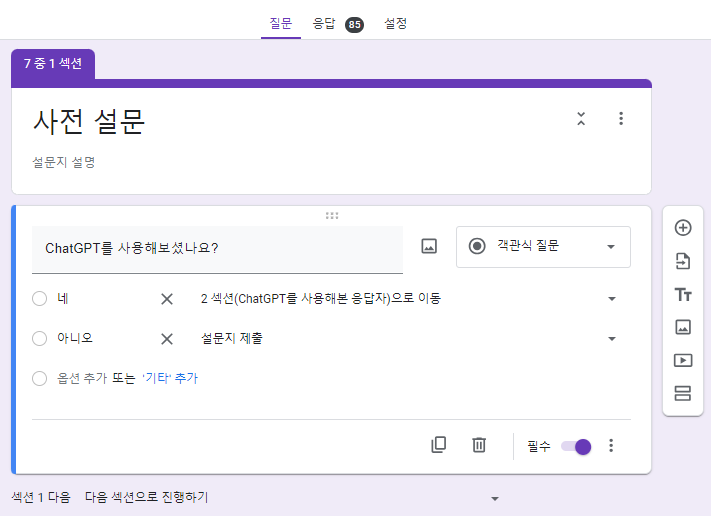
Task: Grab the question drag handle dots
Action: click(x=332, y=215)
